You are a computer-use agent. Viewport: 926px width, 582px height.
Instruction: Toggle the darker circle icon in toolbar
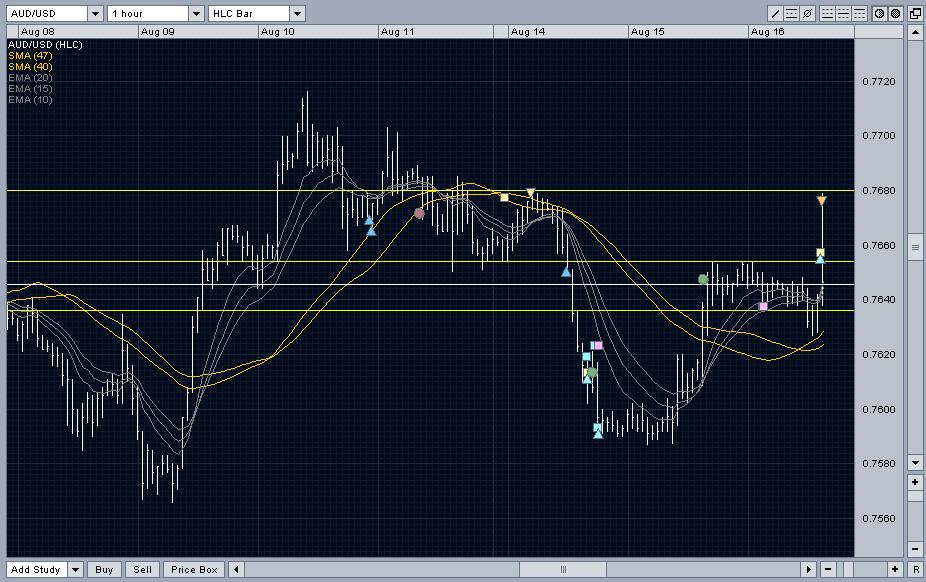click(895, 14)
